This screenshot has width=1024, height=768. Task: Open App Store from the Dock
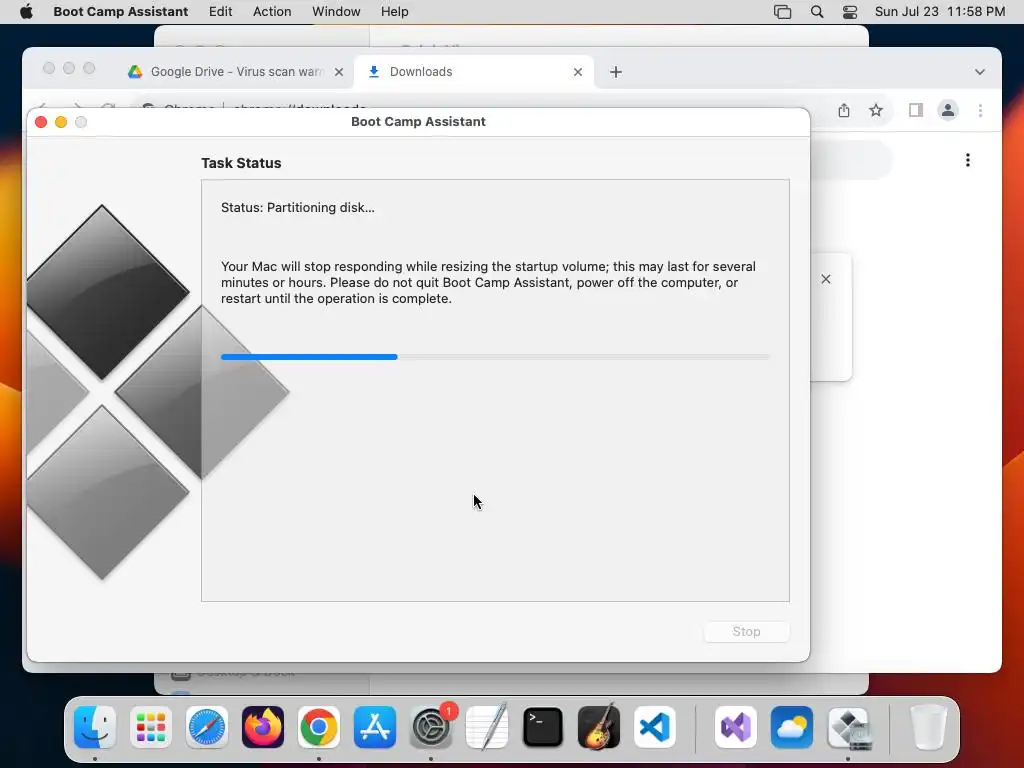tap(375, 727)
